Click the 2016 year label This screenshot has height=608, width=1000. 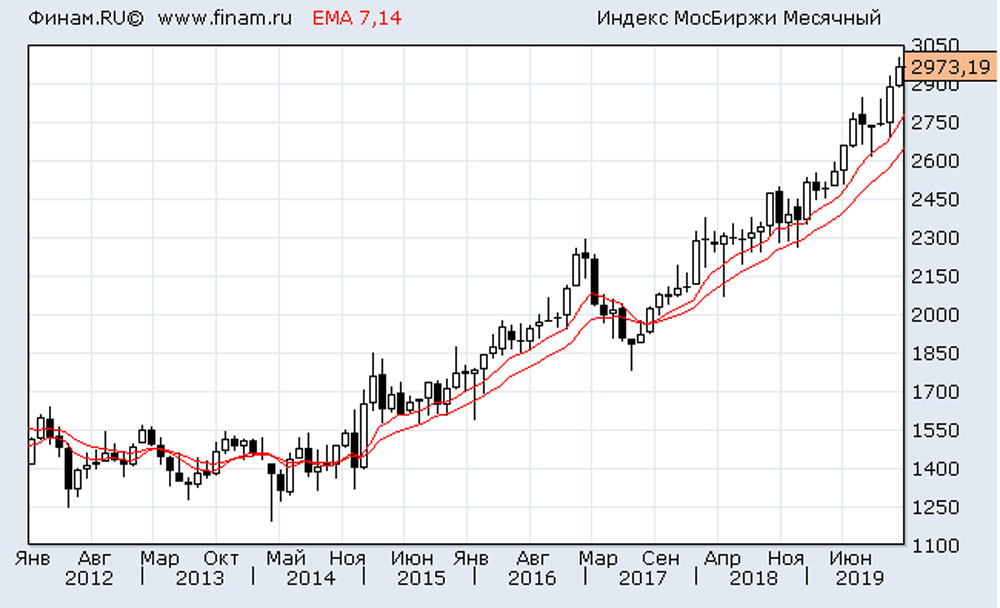point(530,578)
